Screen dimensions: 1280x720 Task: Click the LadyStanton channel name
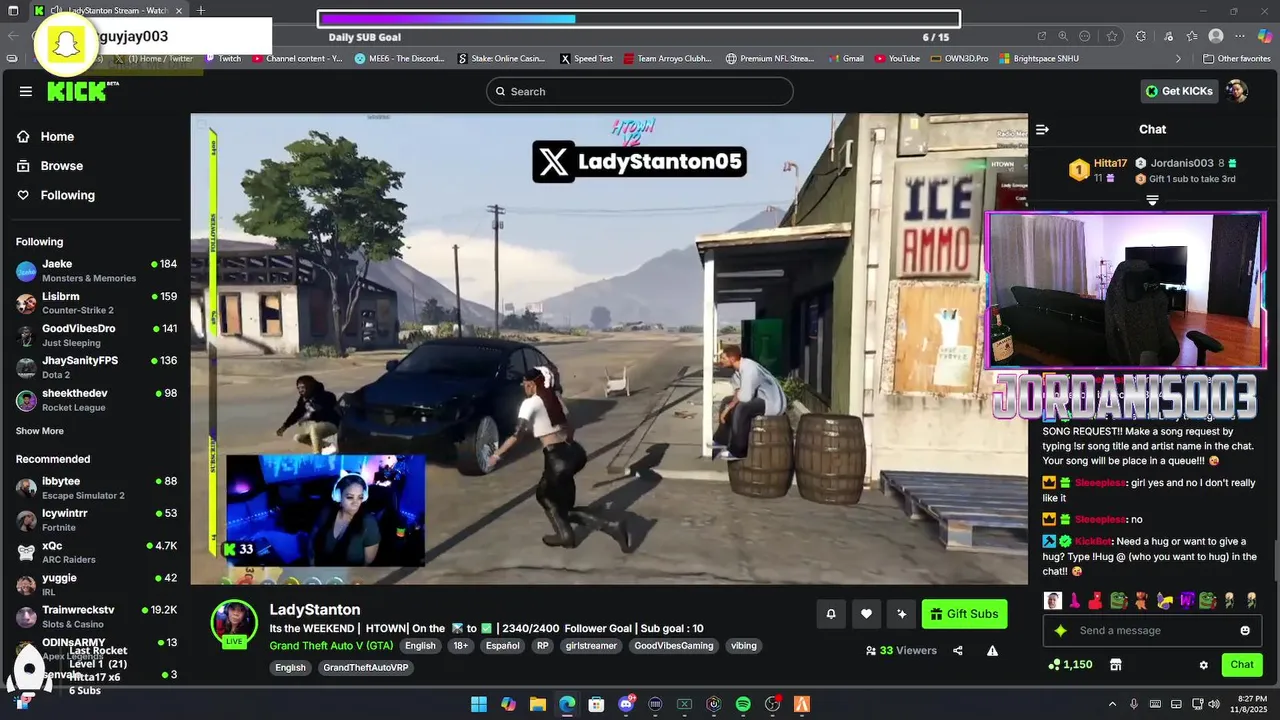[x=315, y=609]
